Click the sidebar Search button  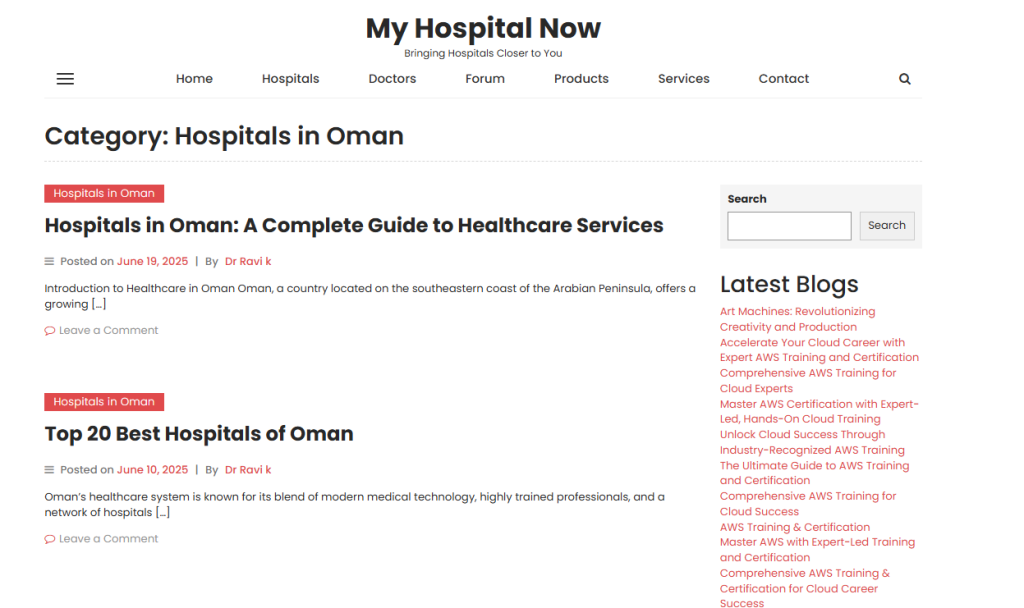[886, 226]
